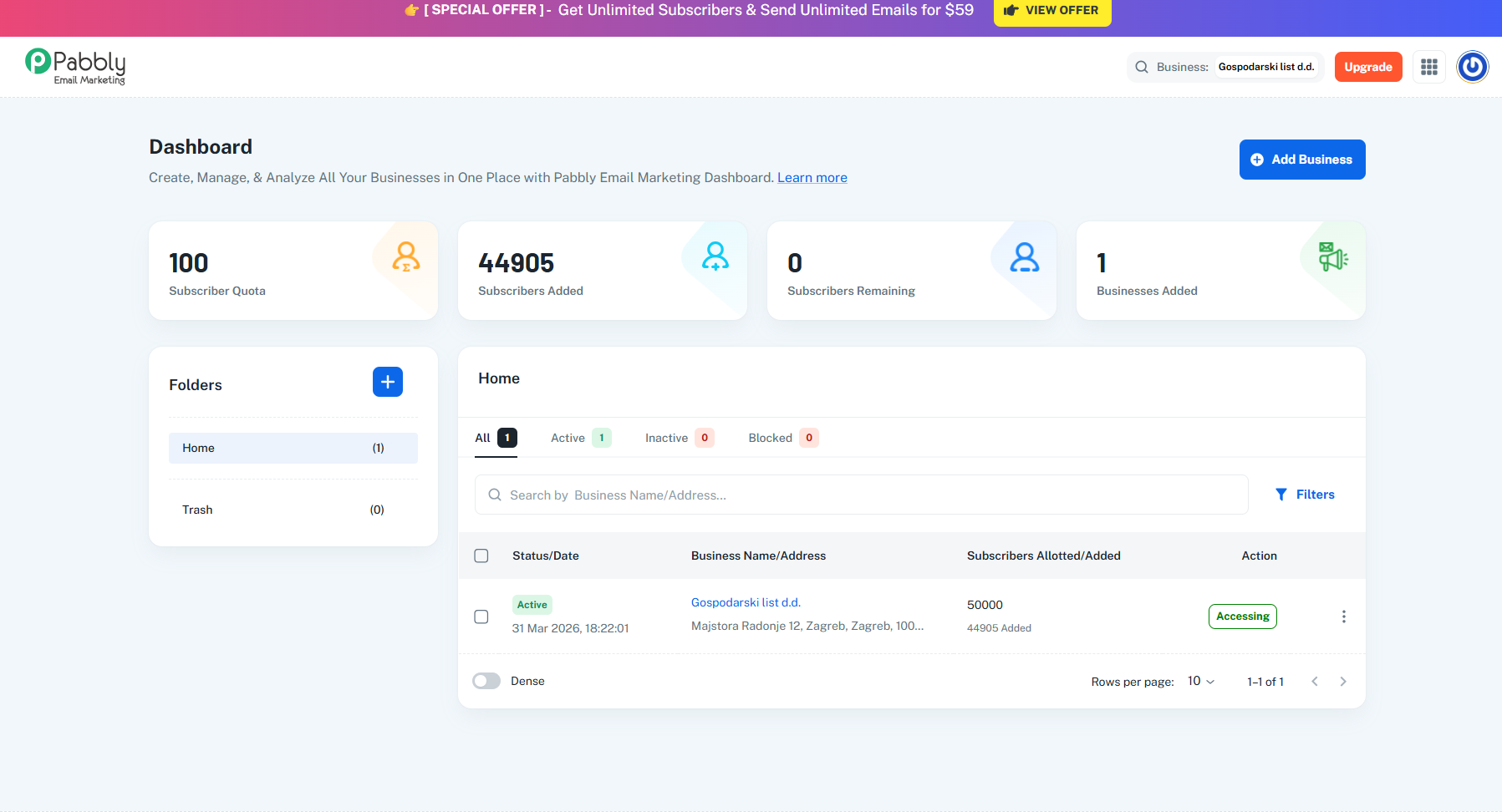
Task: Switch to the Blocked tab
Action: click(783, 438)
